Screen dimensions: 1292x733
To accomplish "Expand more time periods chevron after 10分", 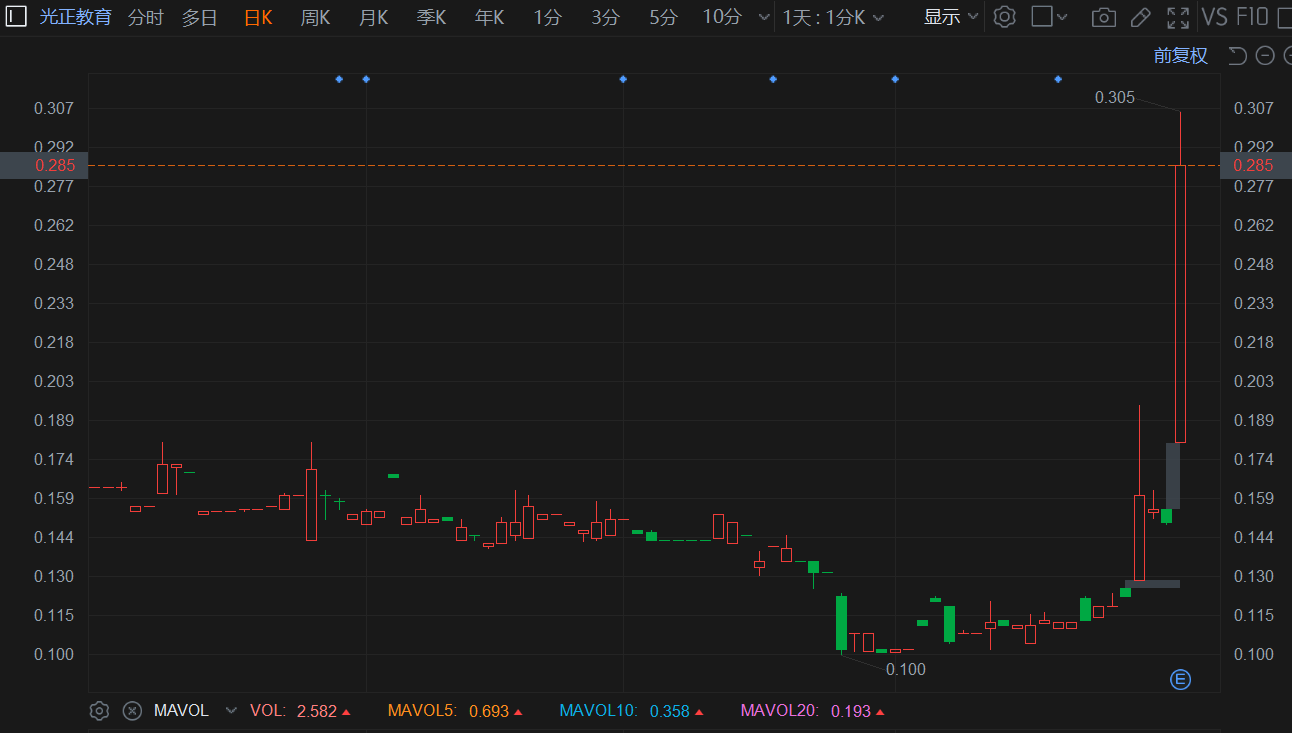I will [764, 17].
